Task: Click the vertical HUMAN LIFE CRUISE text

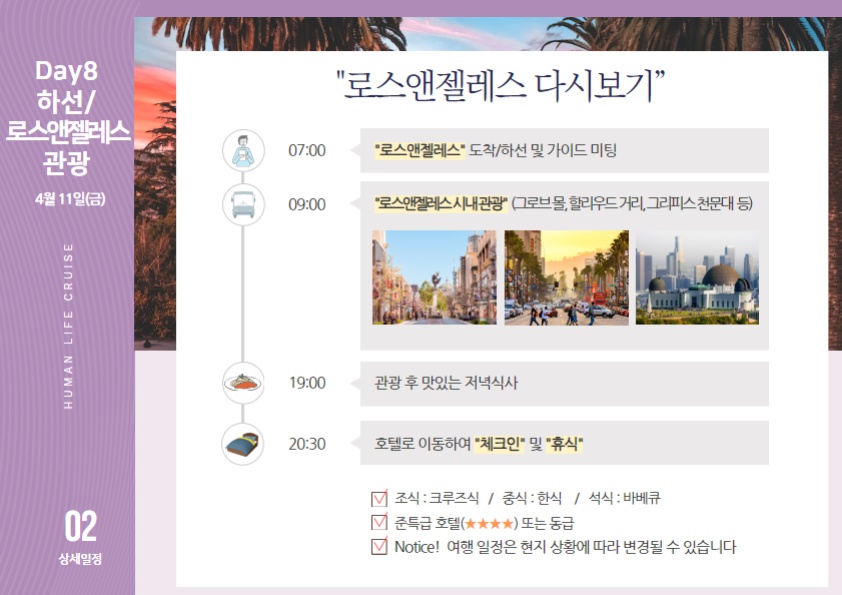Action: click(x=68, y=326)
